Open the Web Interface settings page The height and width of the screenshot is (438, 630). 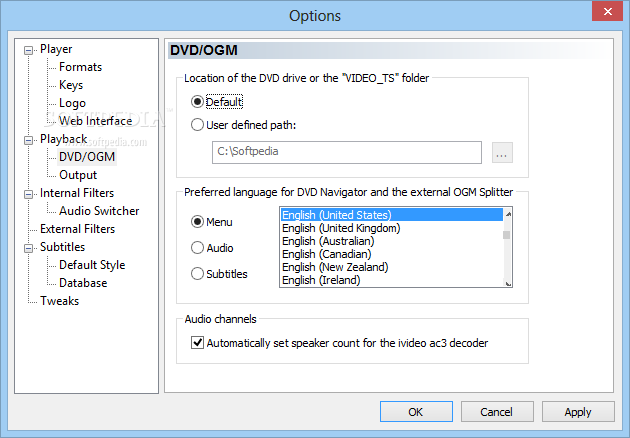click(x=96, y=121)
